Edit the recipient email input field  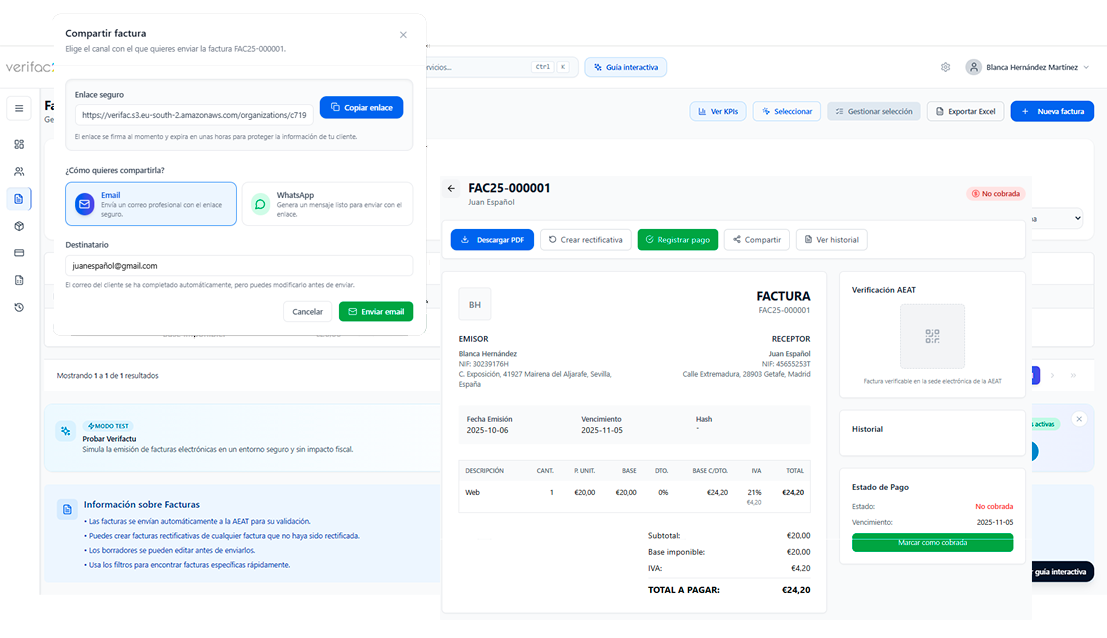point(240,264)
